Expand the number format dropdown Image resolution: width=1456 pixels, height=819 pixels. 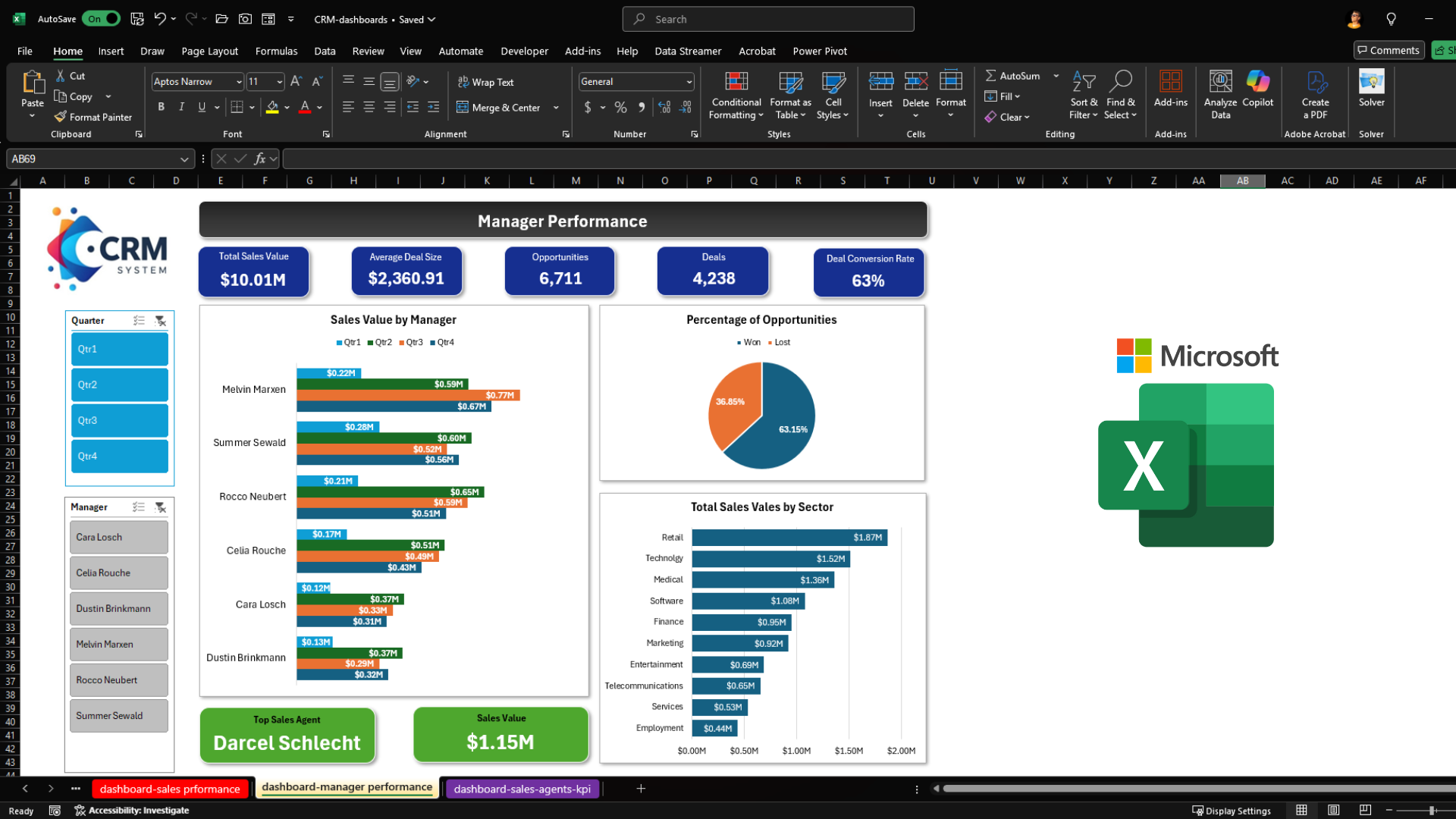[689, 82]
